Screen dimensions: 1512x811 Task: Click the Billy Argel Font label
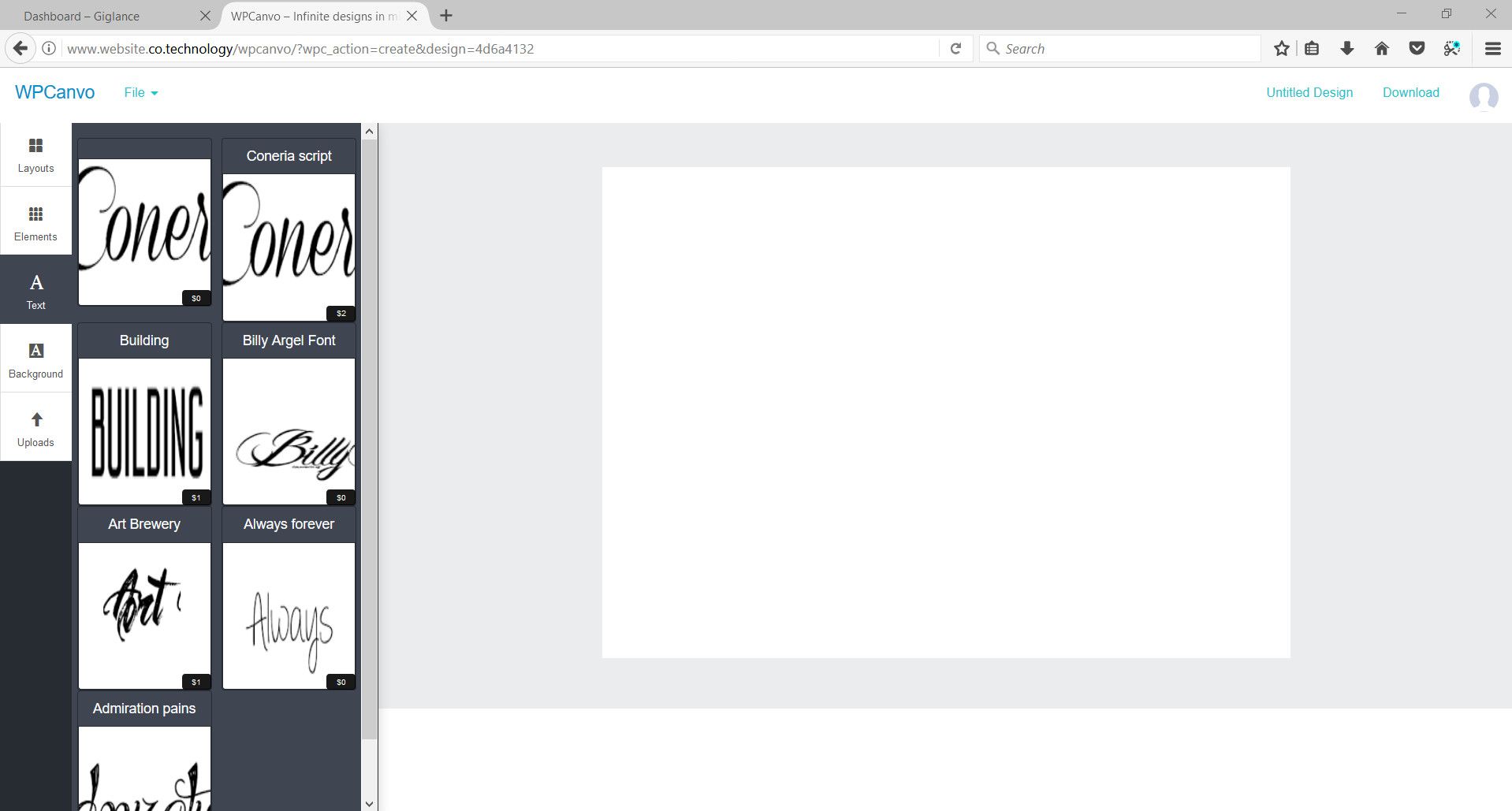(x=289, y=340)
